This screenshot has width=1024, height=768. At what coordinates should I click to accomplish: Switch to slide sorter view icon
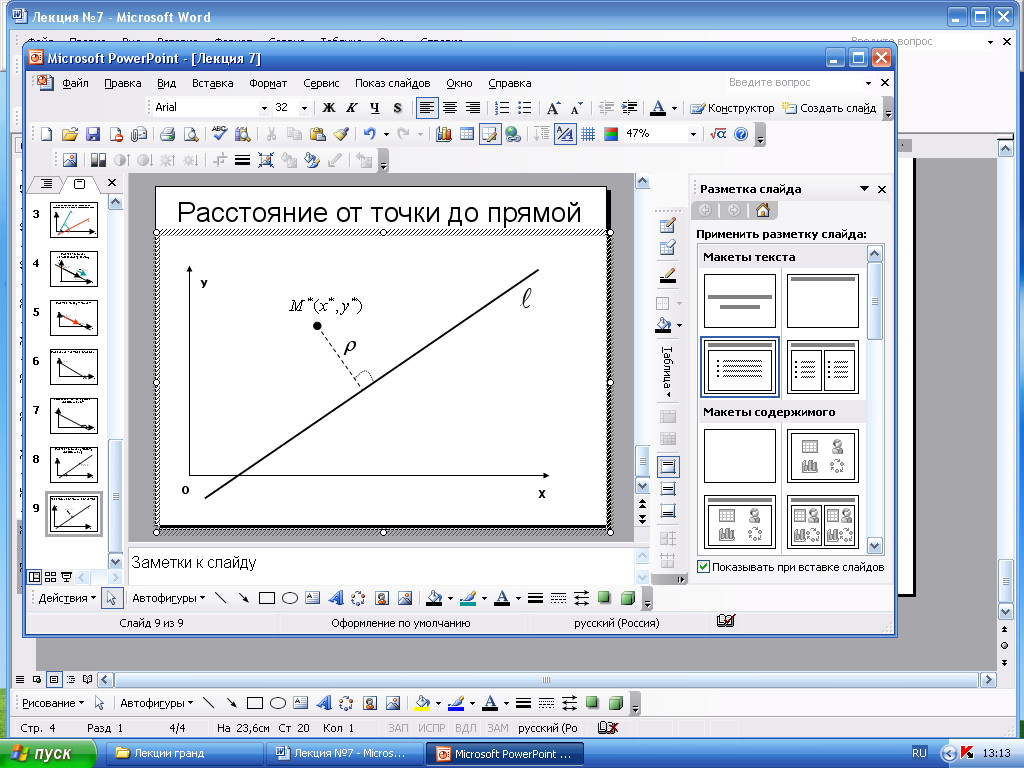tap(50, 577)
